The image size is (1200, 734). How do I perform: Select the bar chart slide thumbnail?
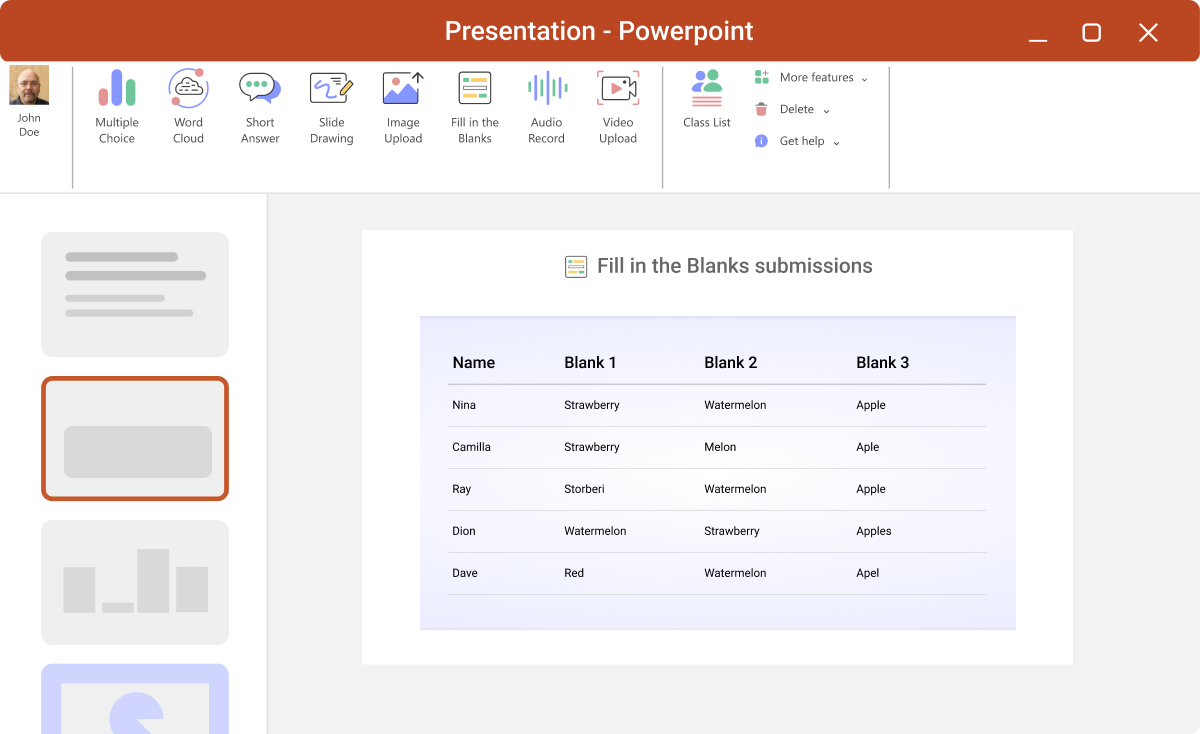135,582
